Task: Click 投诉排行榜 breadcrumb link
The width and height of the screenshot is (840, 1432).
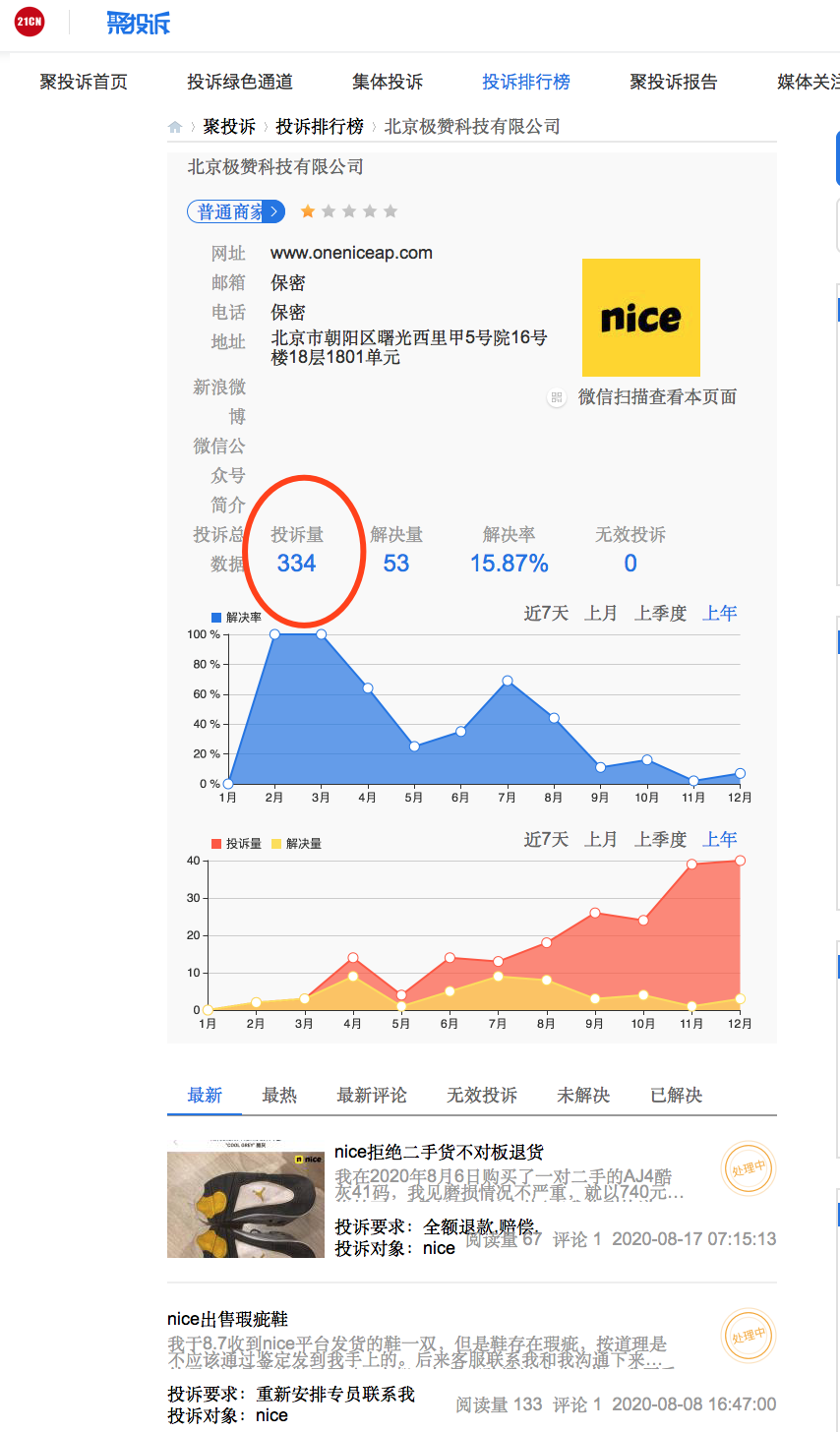Action: 320,127
